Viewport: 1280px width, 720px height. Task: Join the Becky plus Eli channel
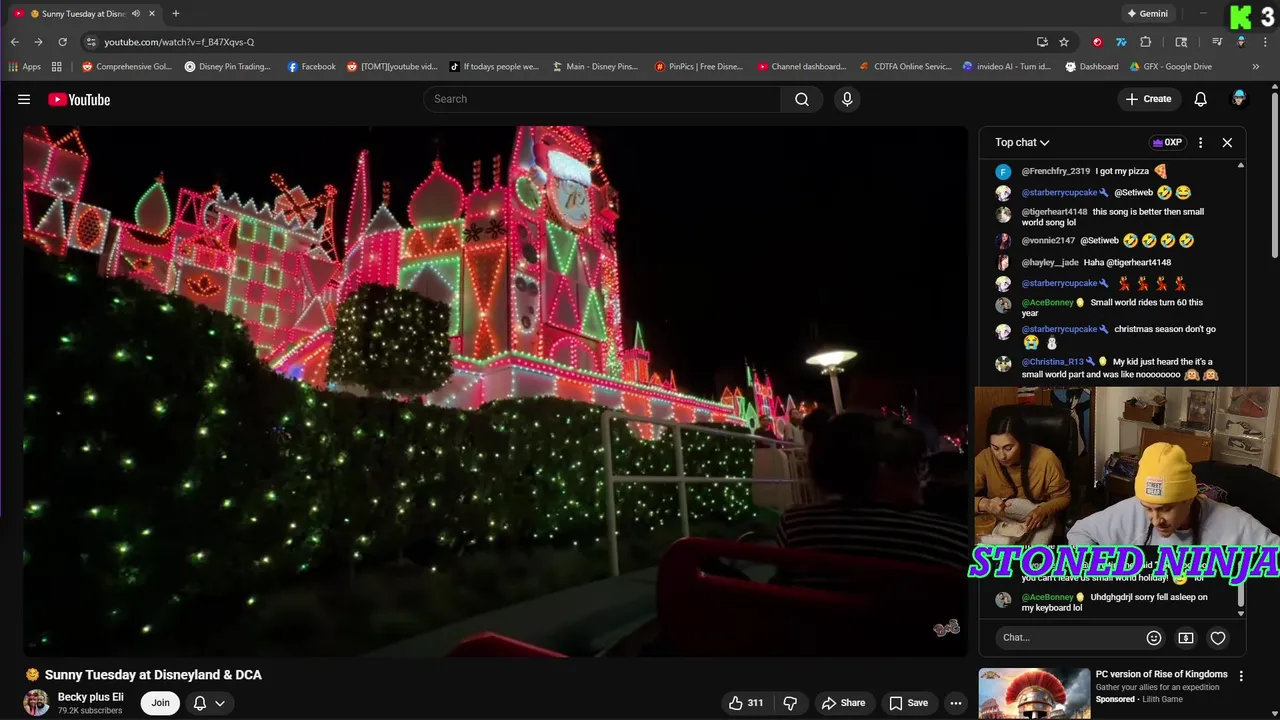pyautogui.click(x=160, y=703)
